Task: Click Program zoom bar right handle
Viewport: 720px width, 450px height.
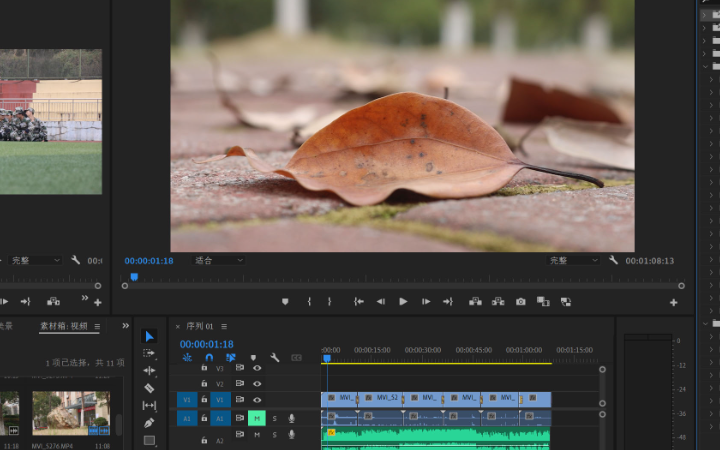Action: [x=681, y=286]
